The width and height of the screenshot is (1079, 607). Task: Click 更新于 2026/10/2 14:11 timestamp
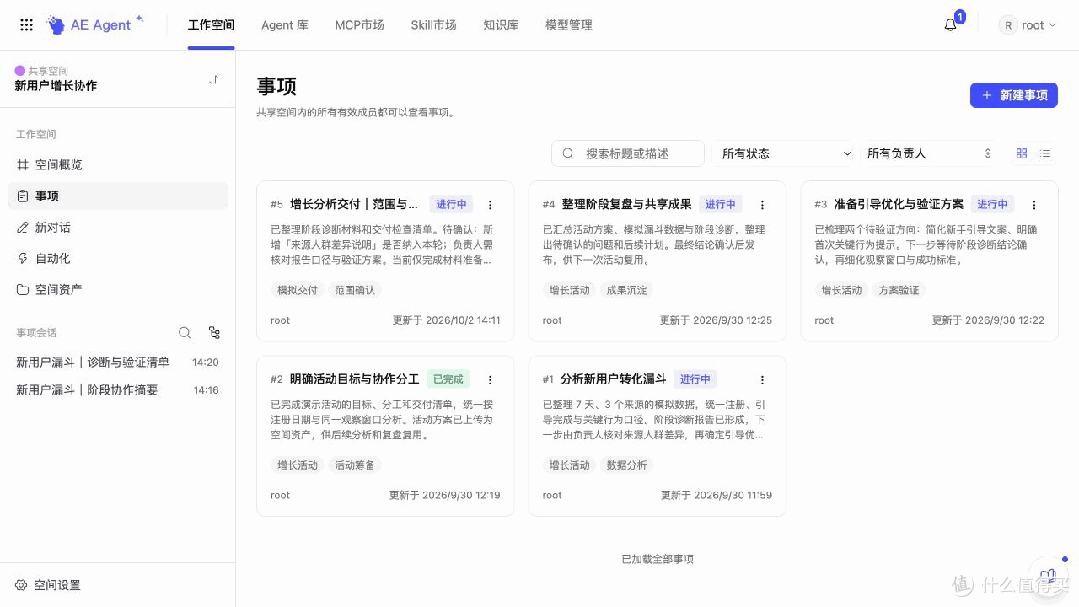point(446,321)
